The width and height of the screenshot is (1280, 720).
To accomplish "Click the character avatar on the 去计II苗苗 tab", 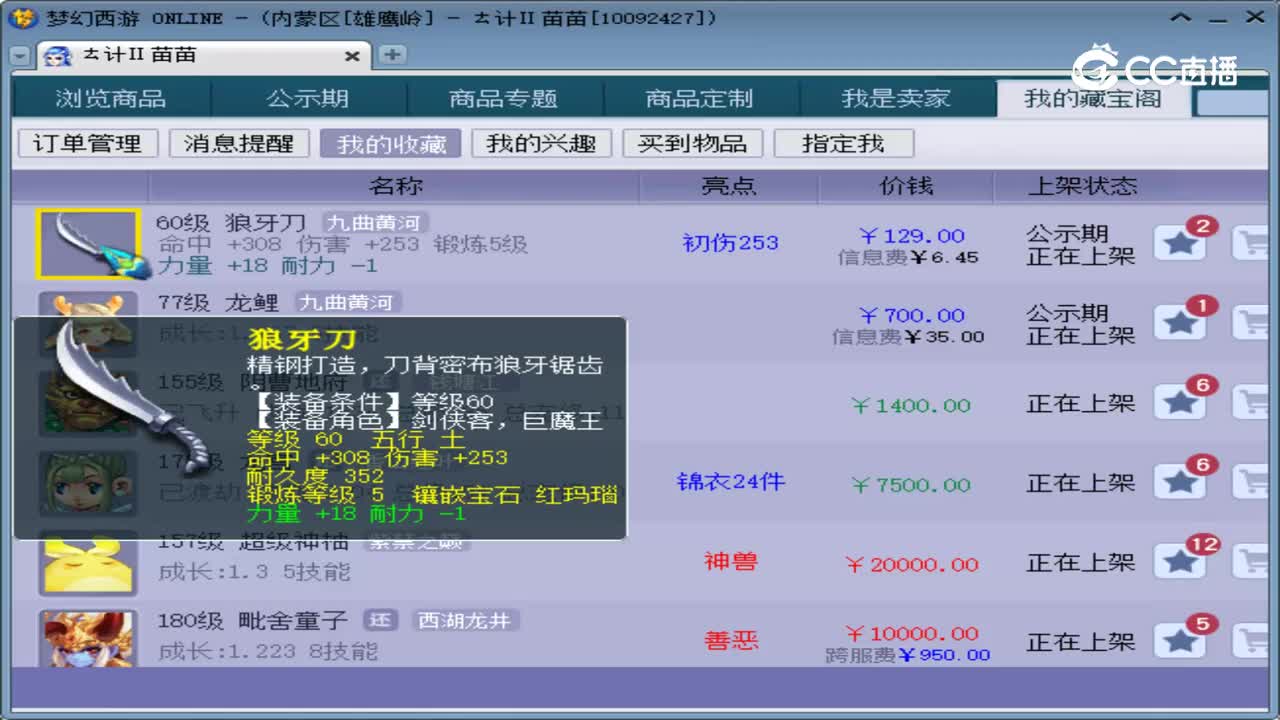I will [x=58, y=55].
